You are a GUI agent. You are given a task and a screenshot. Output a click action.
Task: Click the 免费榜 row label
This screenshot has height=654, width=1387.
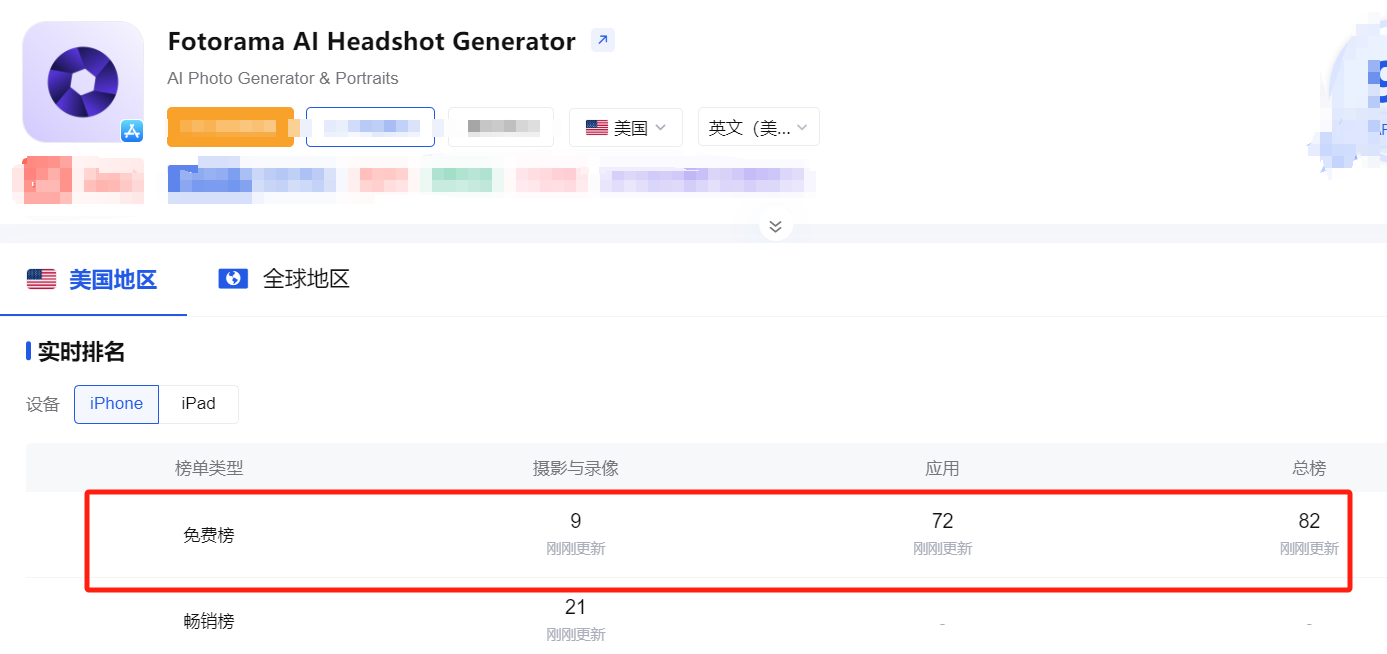tap(209, 535)
